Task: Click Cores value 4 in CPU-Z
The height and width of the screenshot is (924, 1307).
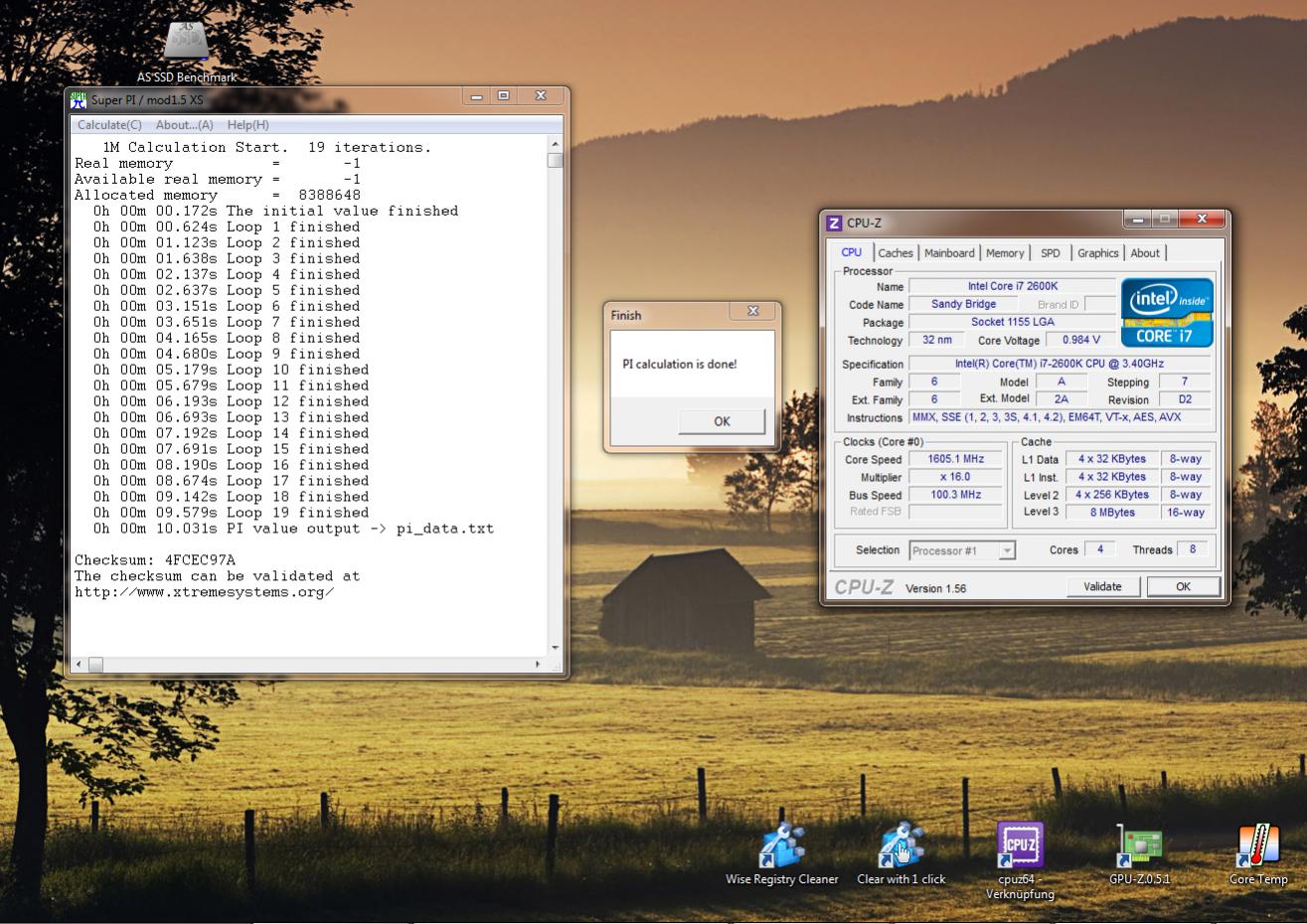Action: (1099, 548)
